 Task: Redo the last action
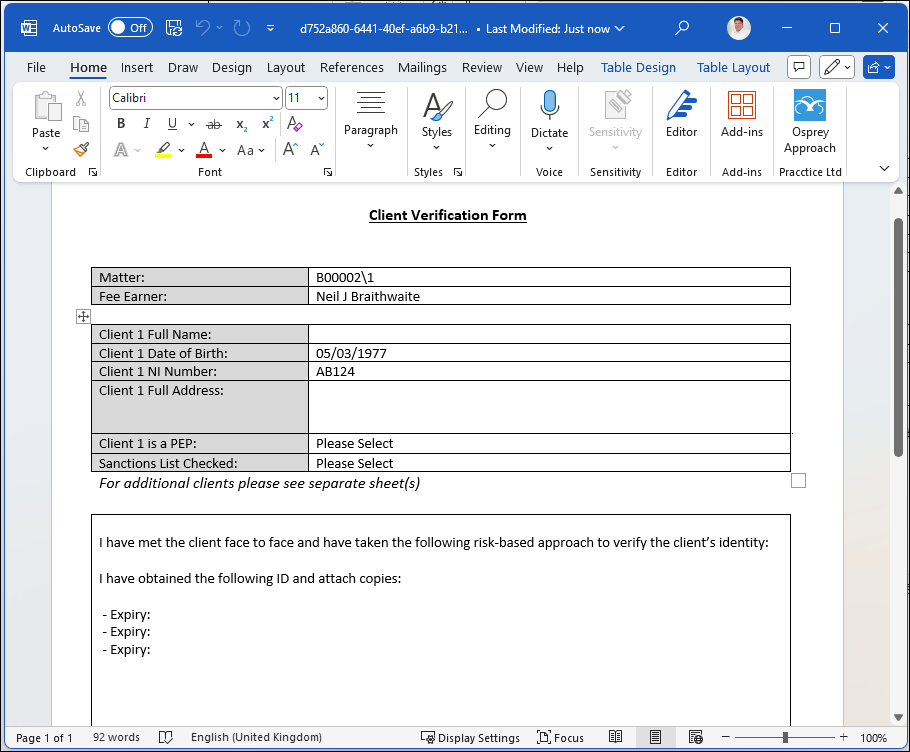pos(241,28)
